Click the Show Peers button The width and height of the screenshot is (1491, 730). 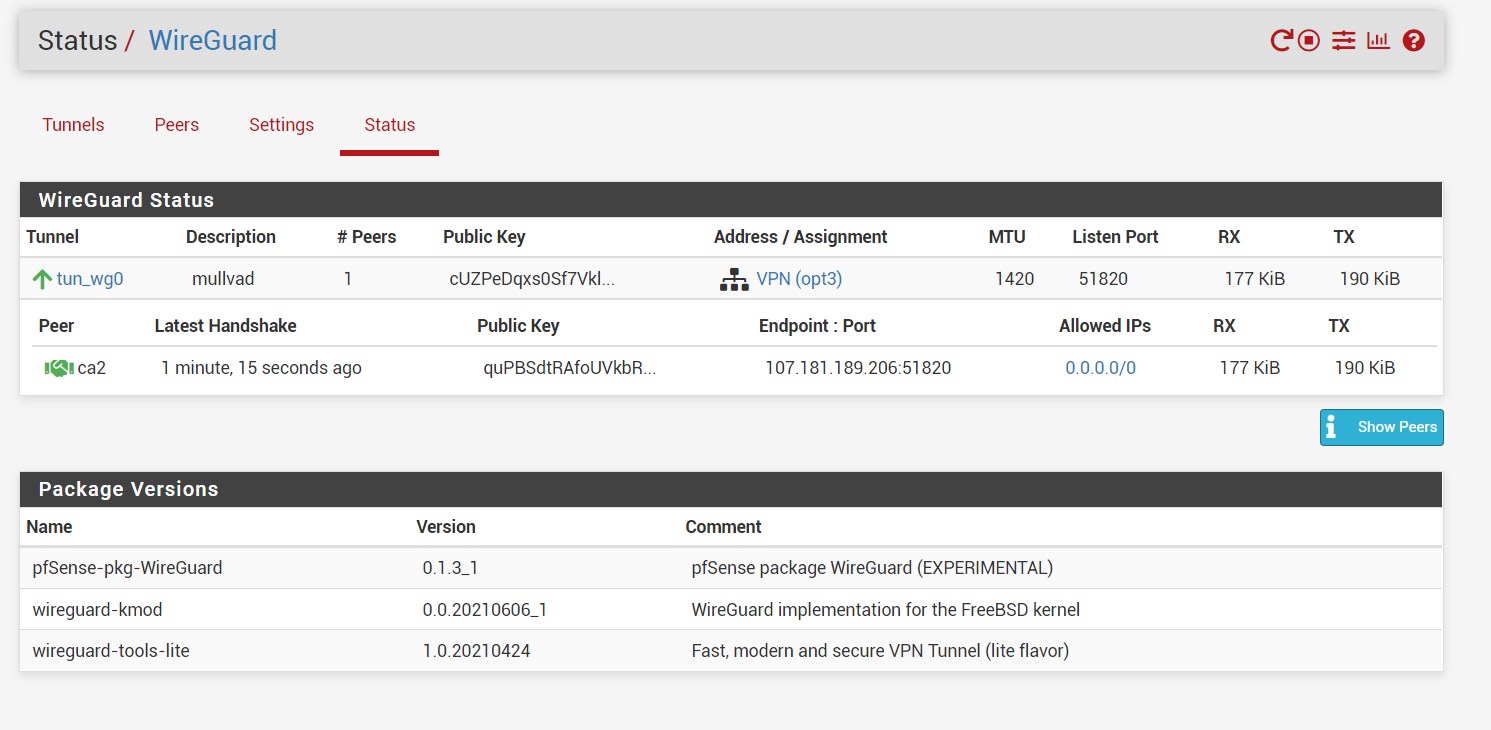click(x=1381, y=427)
